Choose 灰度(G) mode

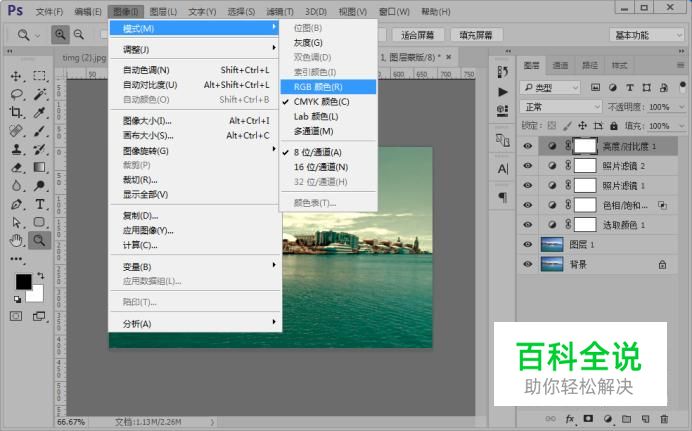pyautogui.click(x=328, y=42)
